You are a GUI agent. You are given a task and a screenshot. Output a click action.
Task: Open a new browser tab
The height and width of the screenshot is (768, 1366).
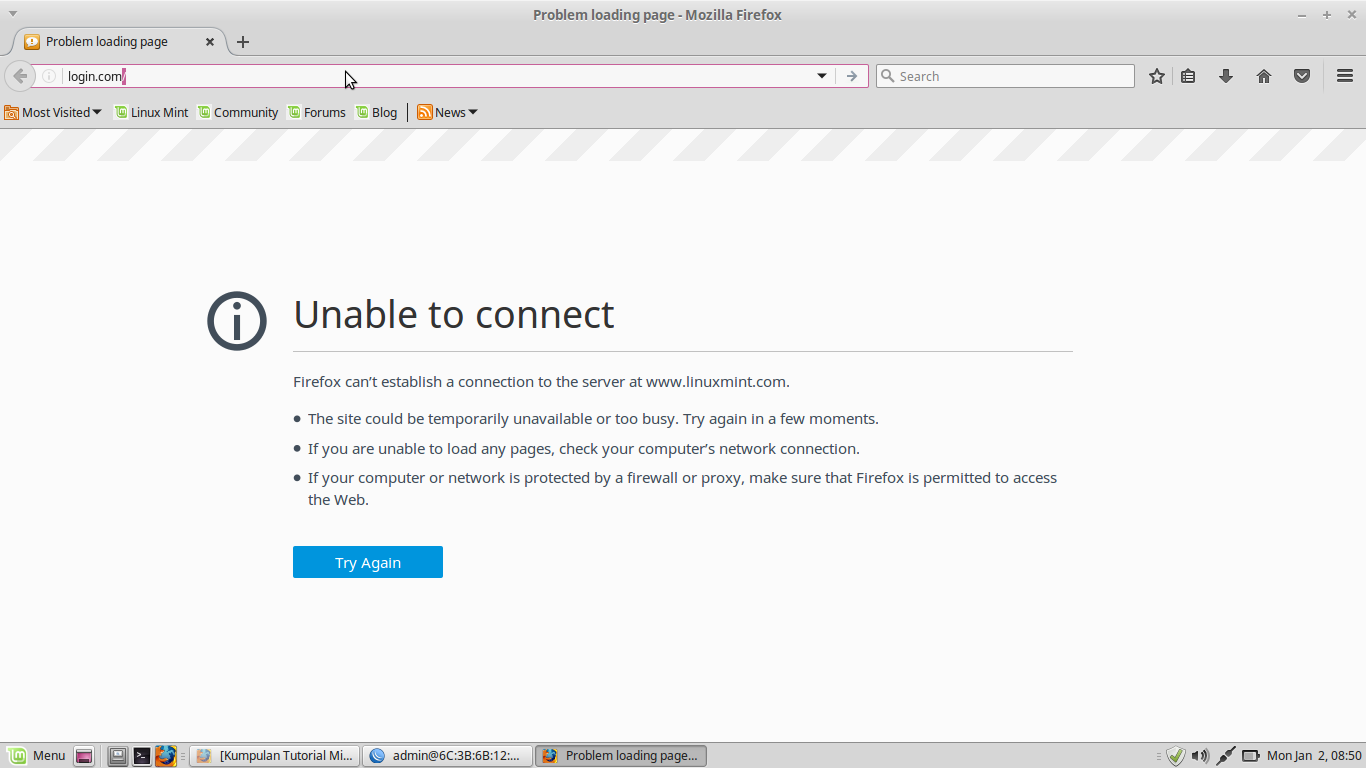pos(243,41)
